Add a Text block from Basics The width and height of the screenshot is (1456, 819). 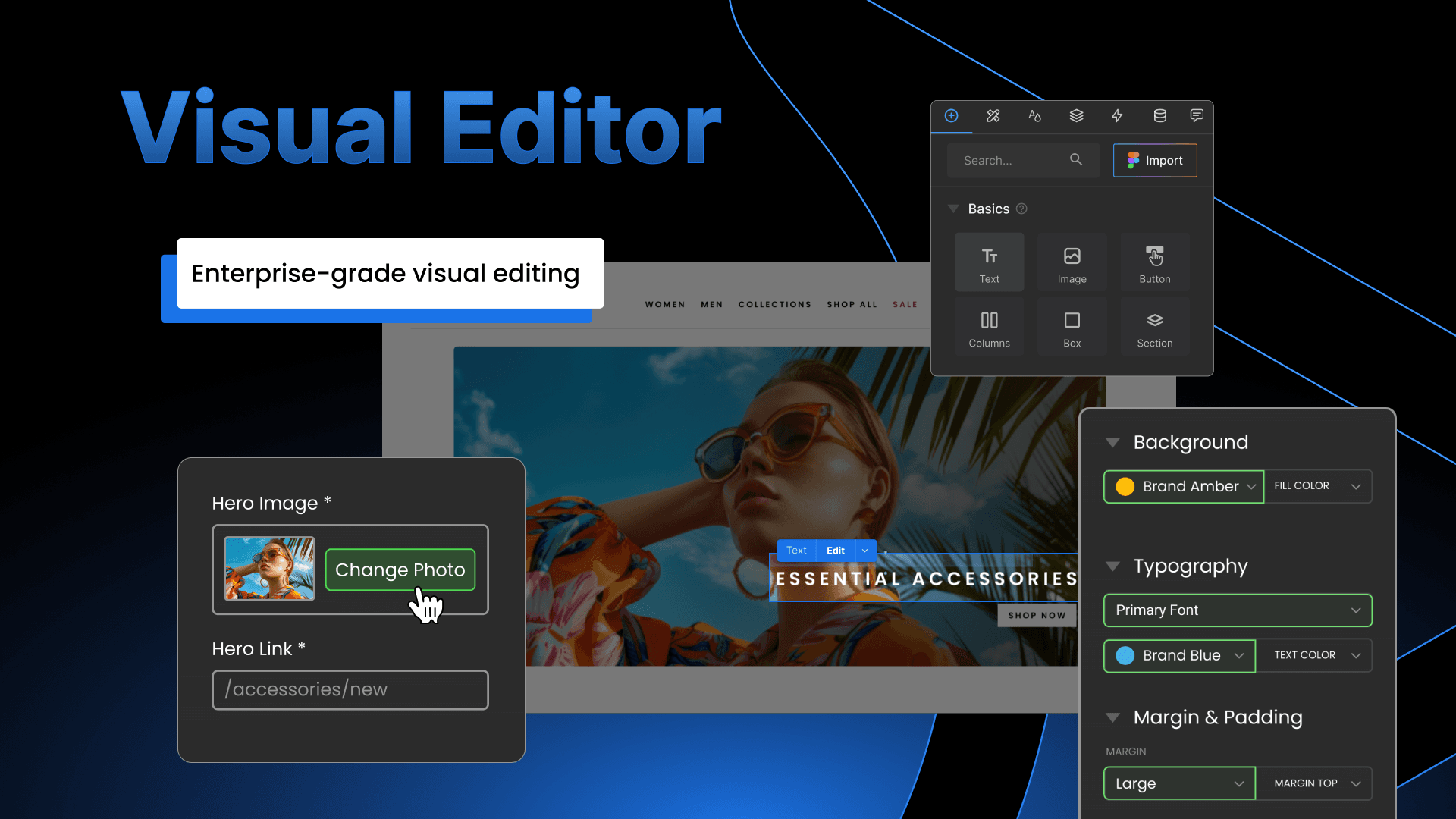pos(989,262)
